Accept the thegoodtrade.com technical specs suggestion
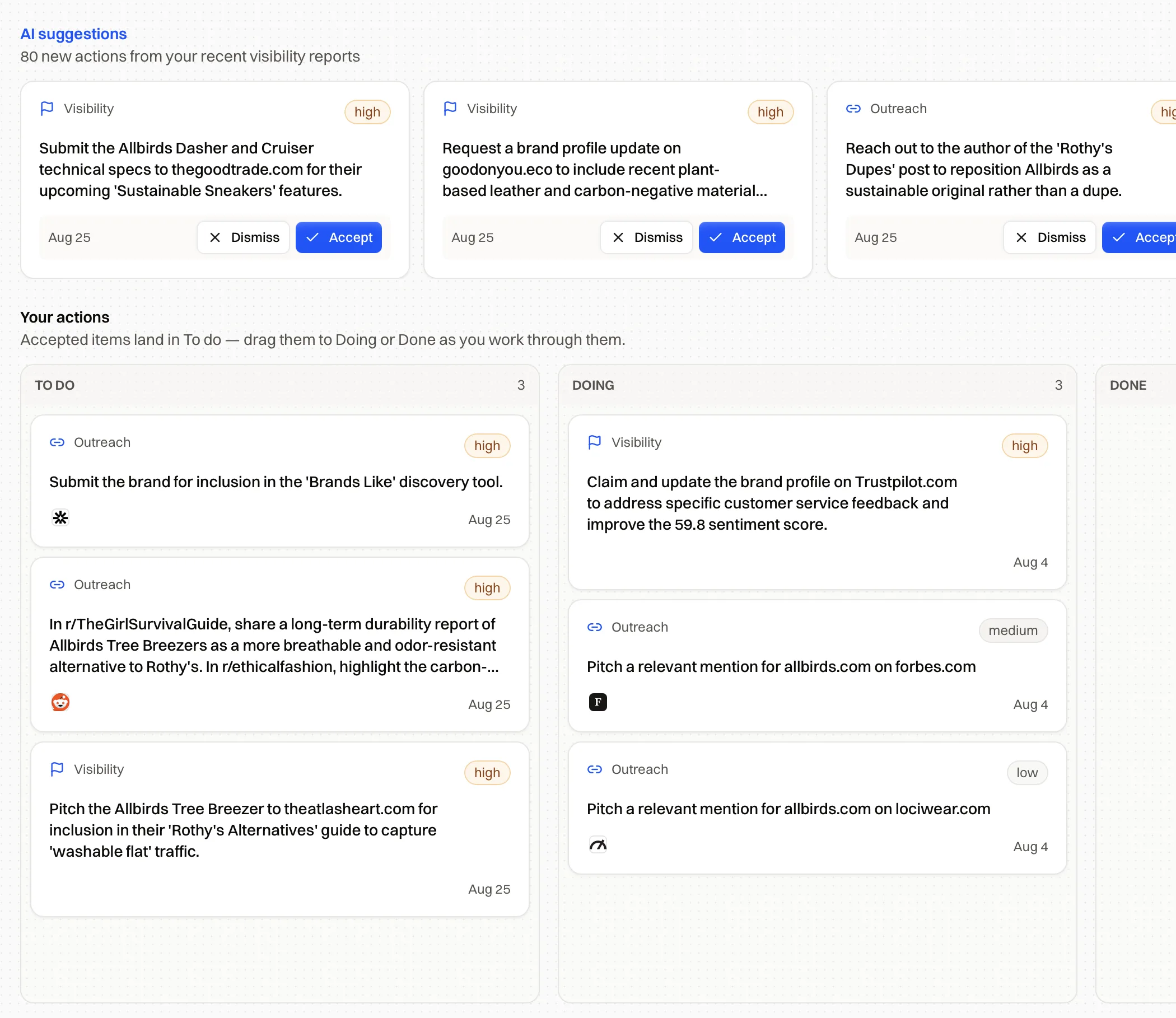 (339, 237)
